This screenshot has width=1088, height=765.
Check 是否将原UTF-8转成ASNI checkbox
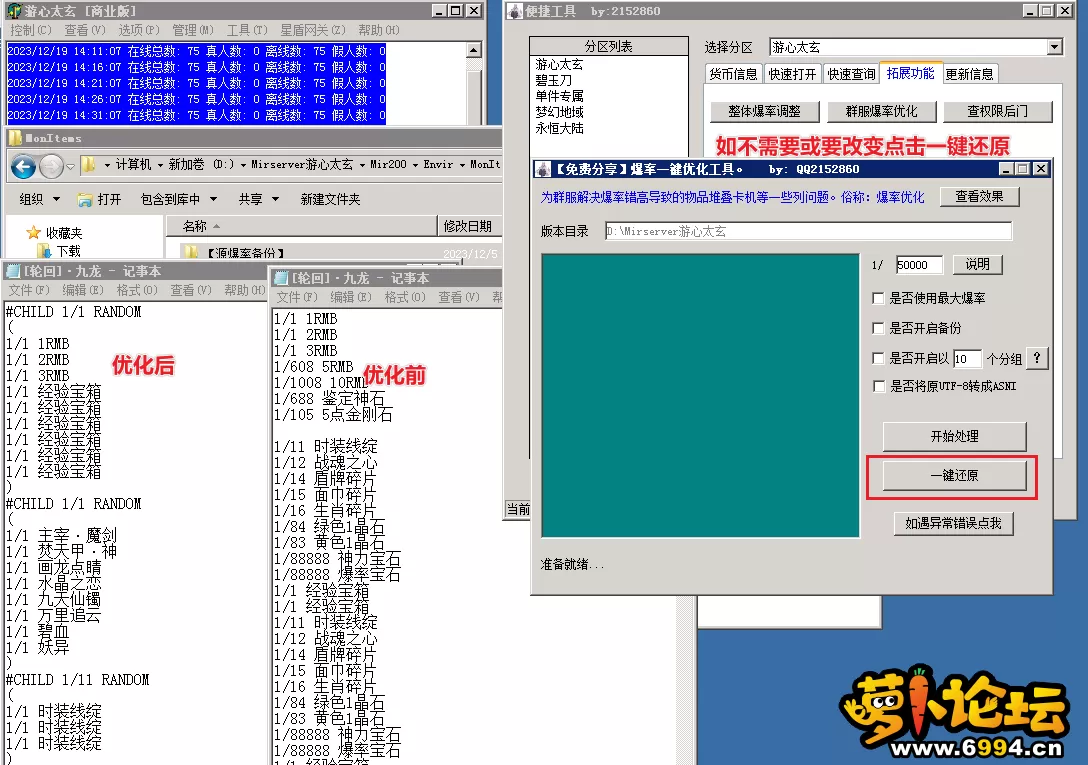pos(878,386)
